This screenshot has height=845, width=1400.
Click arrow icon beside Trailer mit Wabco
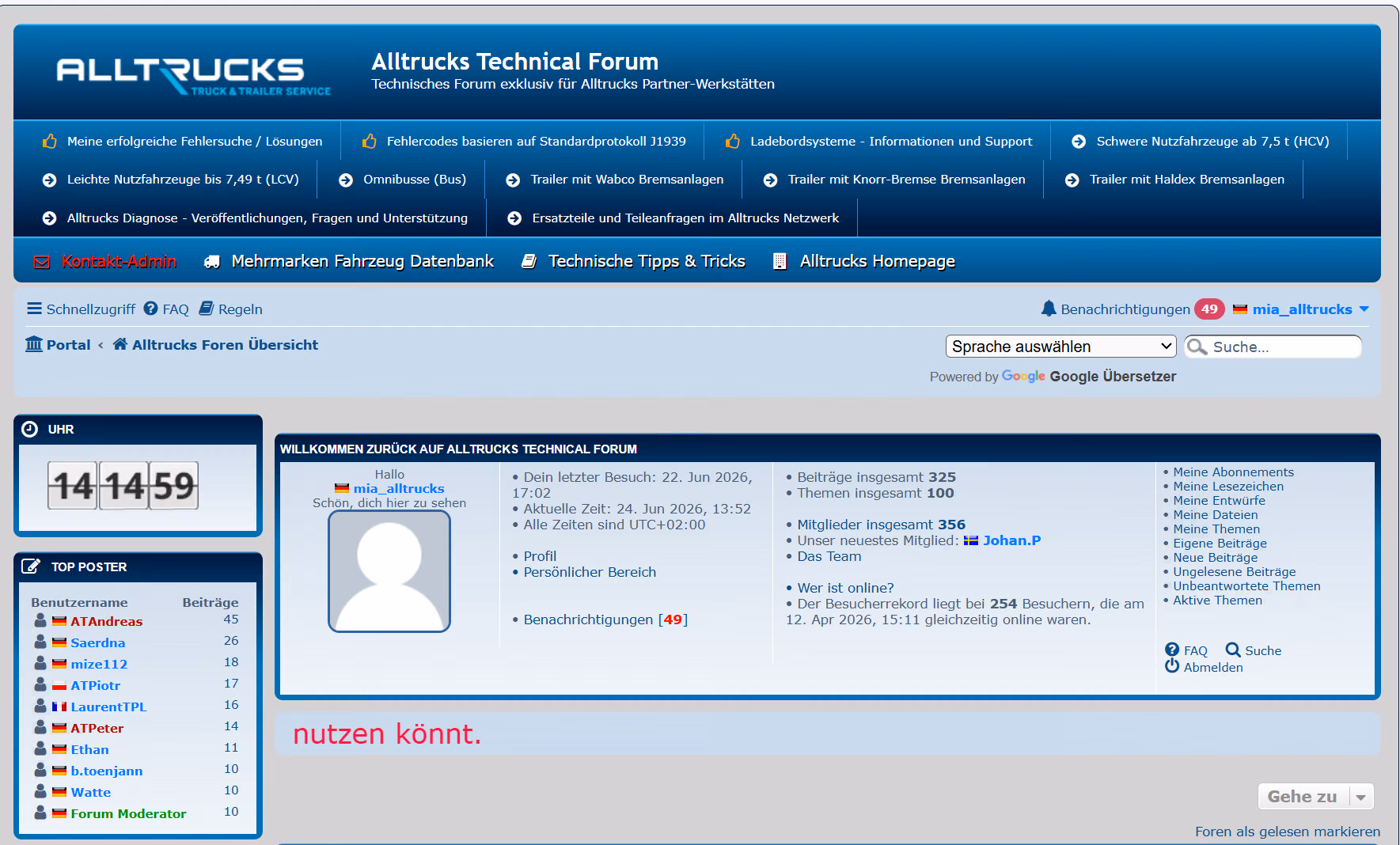[513, 180]
